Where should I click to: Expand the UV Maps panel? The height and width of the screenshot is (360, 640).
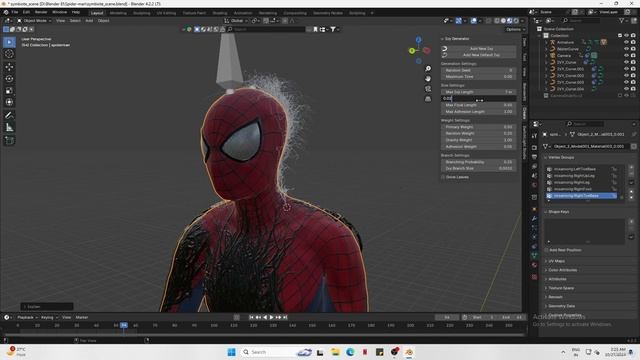557,261
